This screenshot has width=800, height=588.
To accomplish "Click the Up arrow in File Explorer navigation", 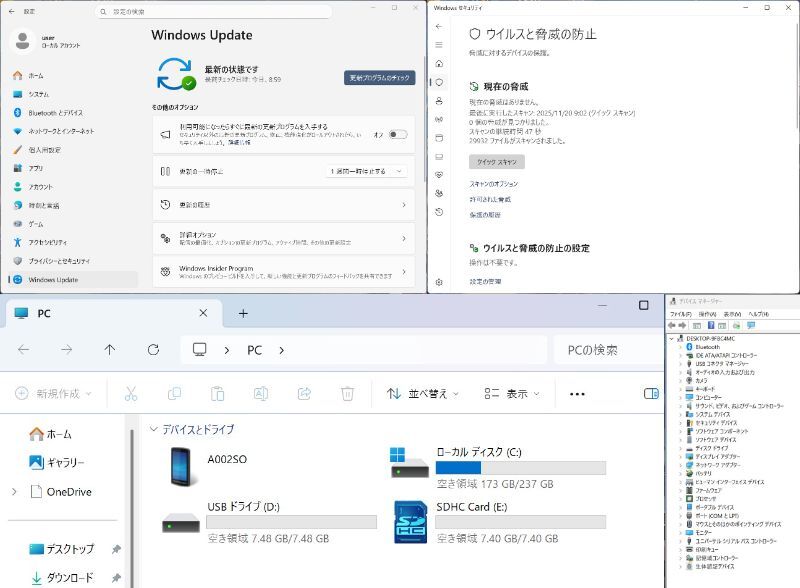I will (x=110, y=350).
